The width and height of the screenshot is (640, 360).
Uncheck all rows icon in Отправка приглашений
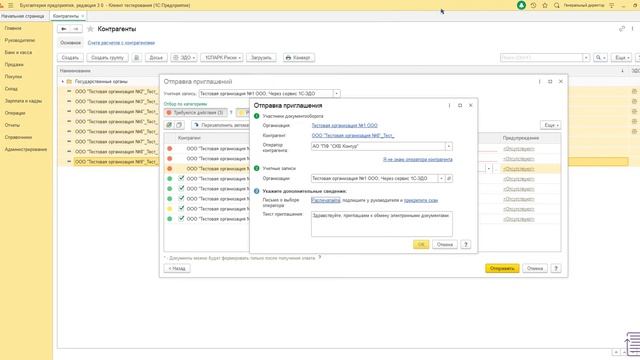click(179, 125)
